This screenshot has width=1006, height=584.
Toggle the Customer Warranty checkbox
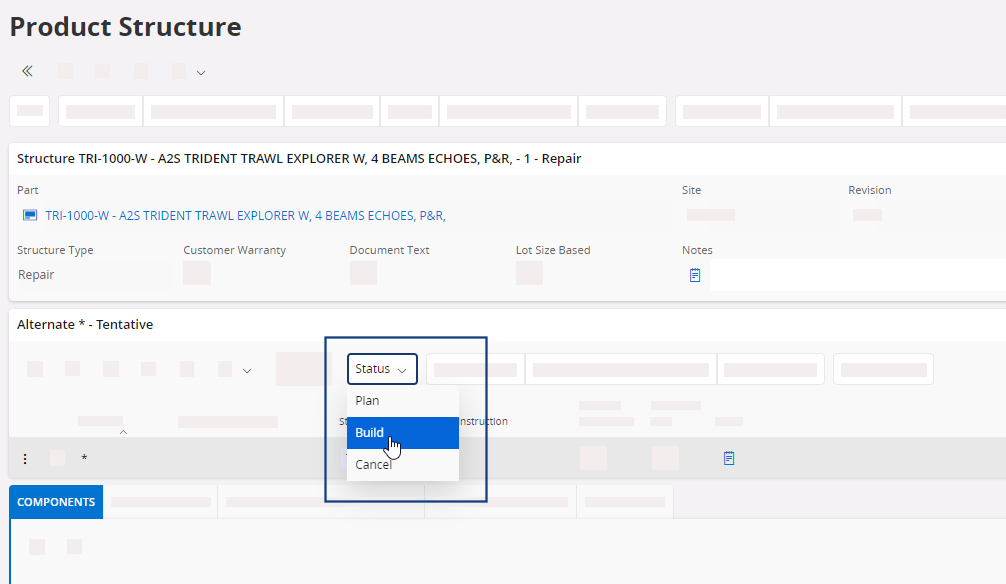click(x=197, y=273)
